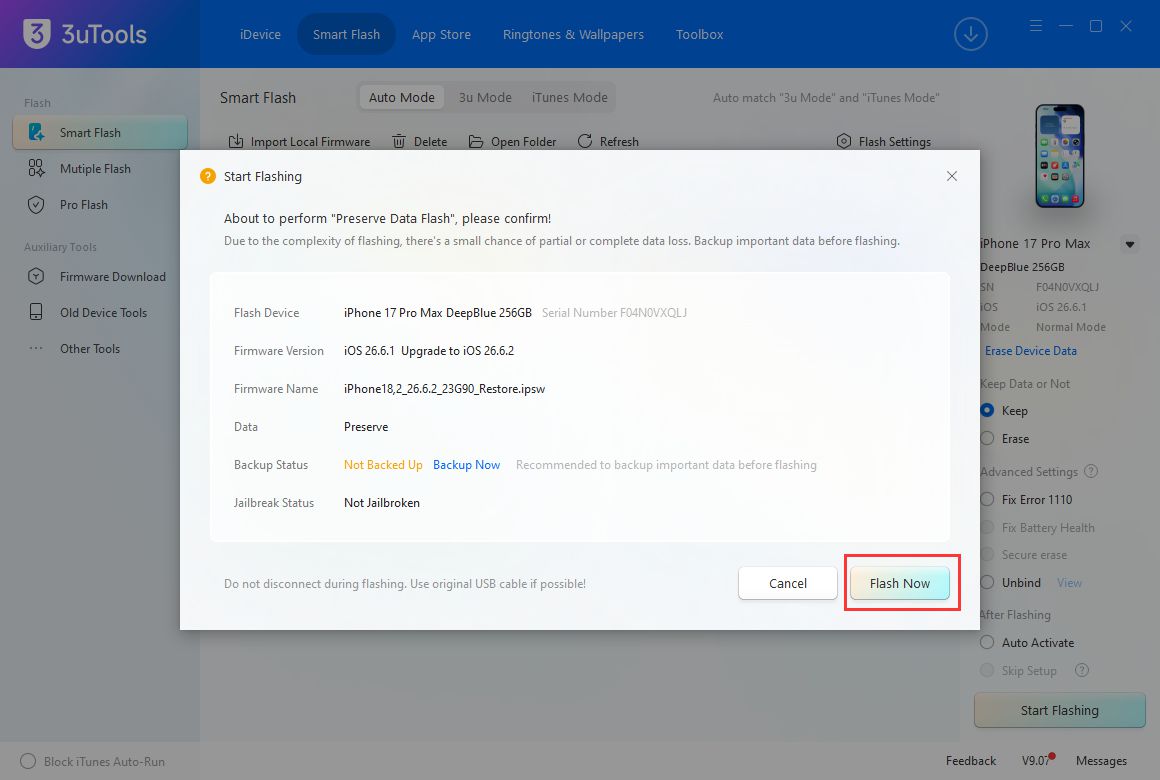Switch to the iDevice tab
The width and height of the screenshot is (1160, 780).
coord(260,34)
